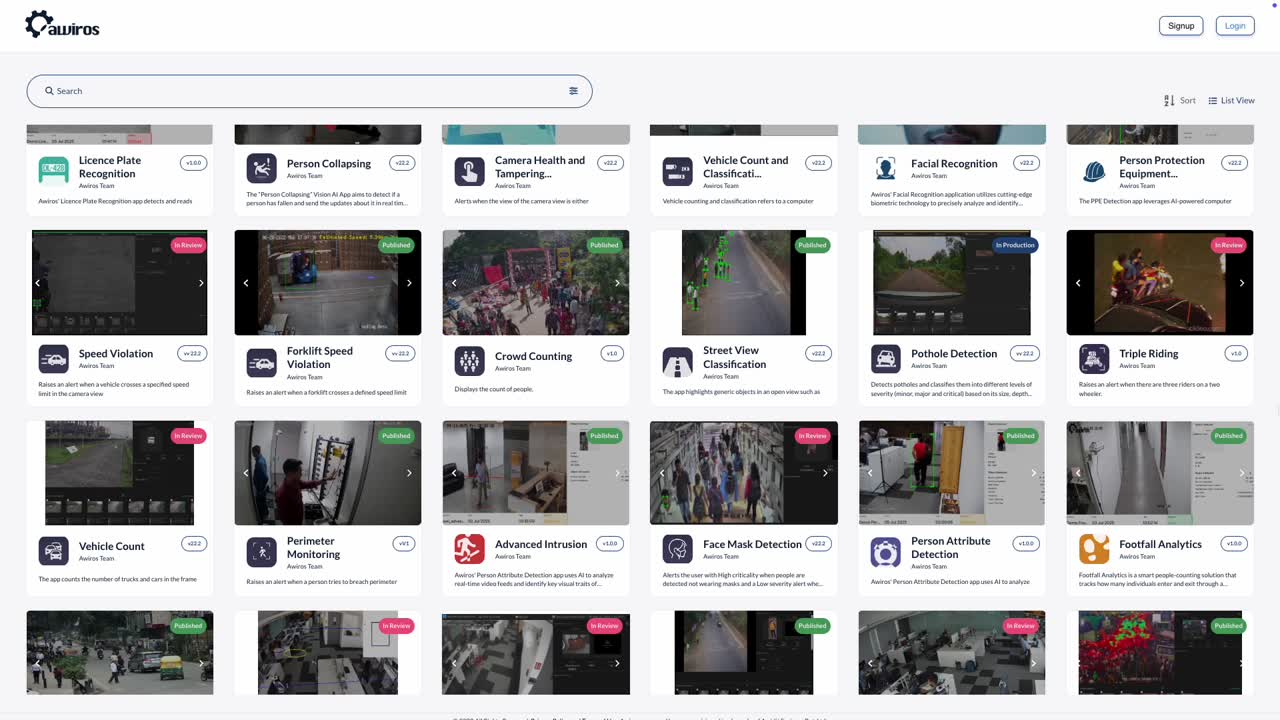1280x720 pixels.
Task: Show next image on Perimeter Monitoring card
Action: [x=409, y=473]
